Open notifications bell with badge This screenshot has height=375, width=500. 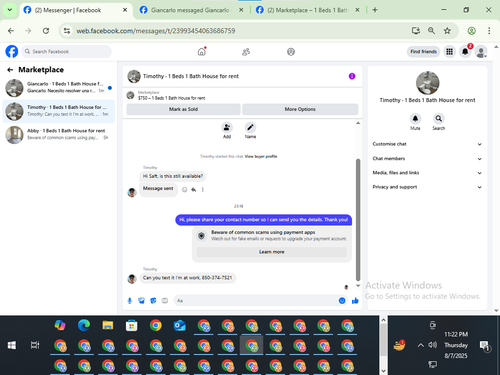tap(465, 52)
